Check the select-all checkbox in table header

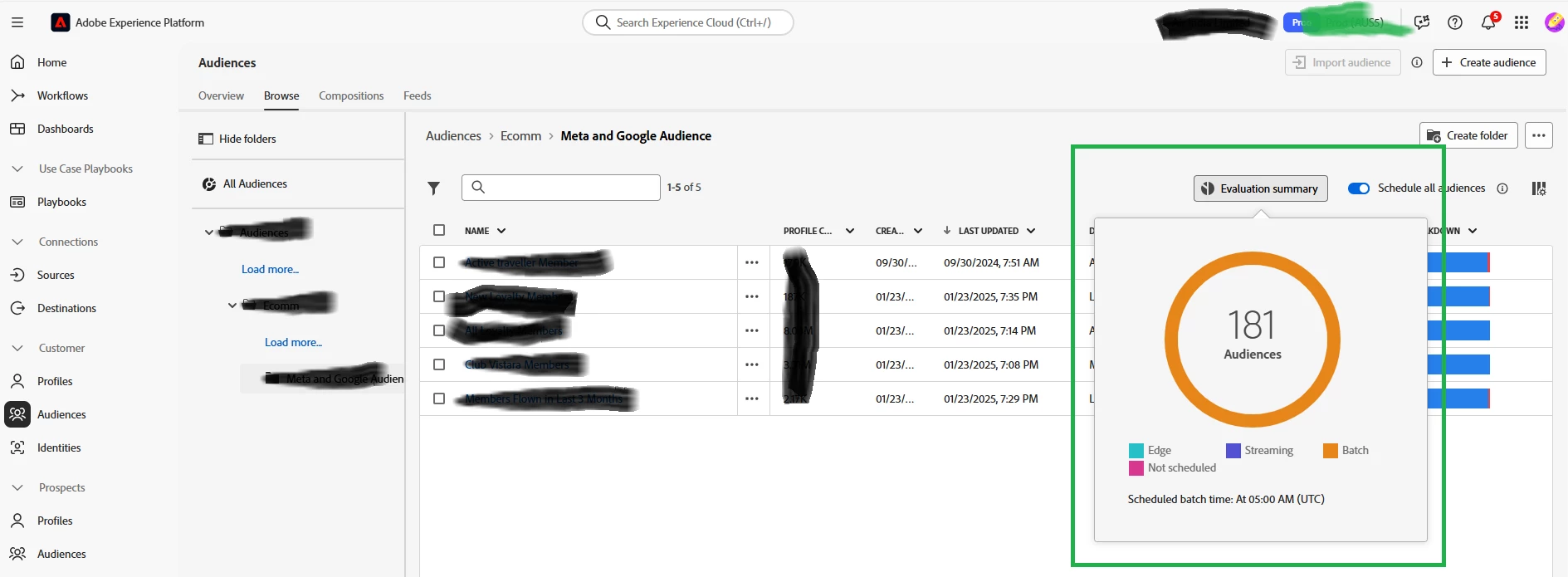tap(439, 230)
